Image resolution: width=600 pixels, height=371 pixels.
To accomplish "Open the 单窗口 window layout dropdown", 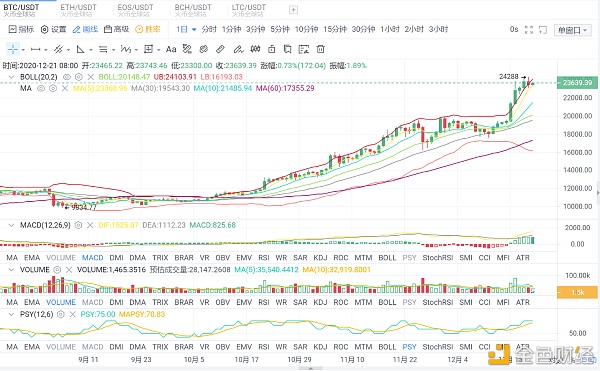I will pos(572,30).
